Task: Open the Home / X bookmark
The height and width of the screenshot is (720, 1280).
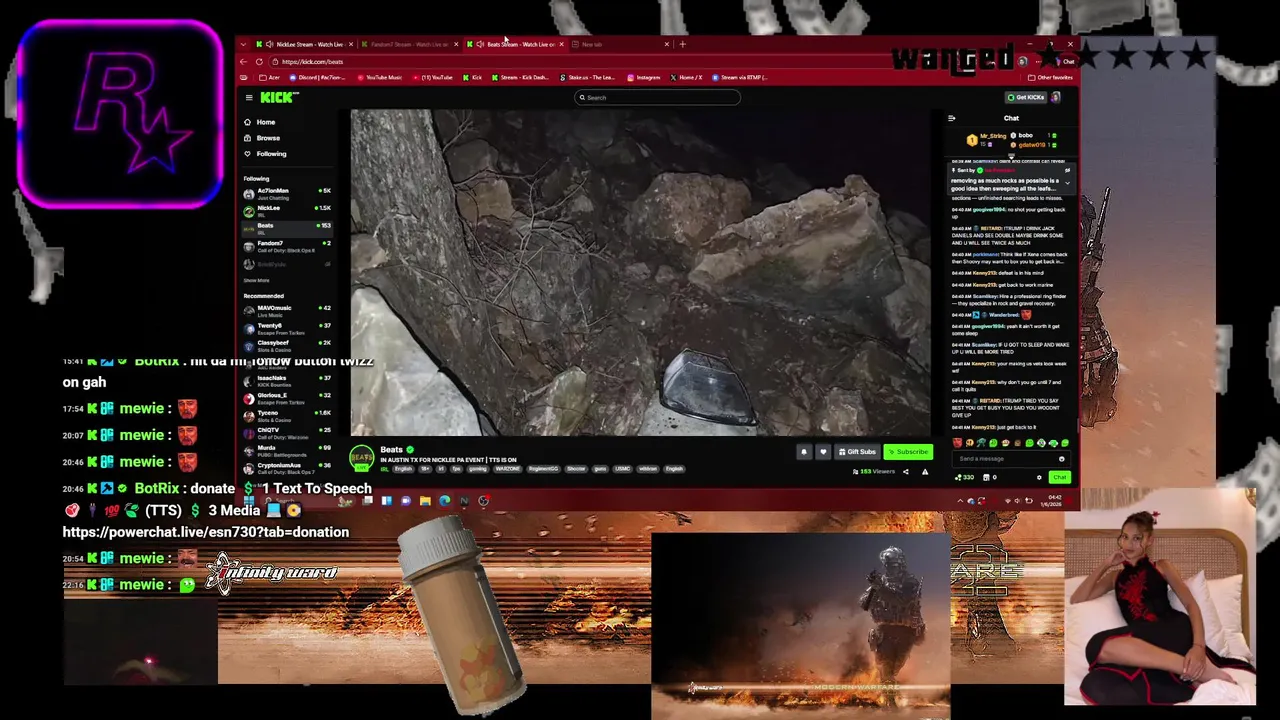Action: click(x=687, y=77)
